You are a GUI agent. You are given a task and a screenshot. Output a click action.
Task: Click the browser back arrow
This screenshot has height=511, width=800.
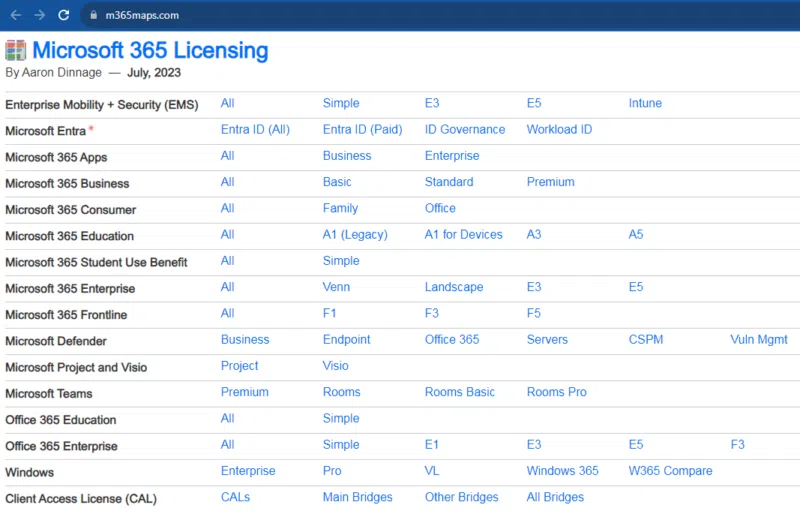click(16, 15)
